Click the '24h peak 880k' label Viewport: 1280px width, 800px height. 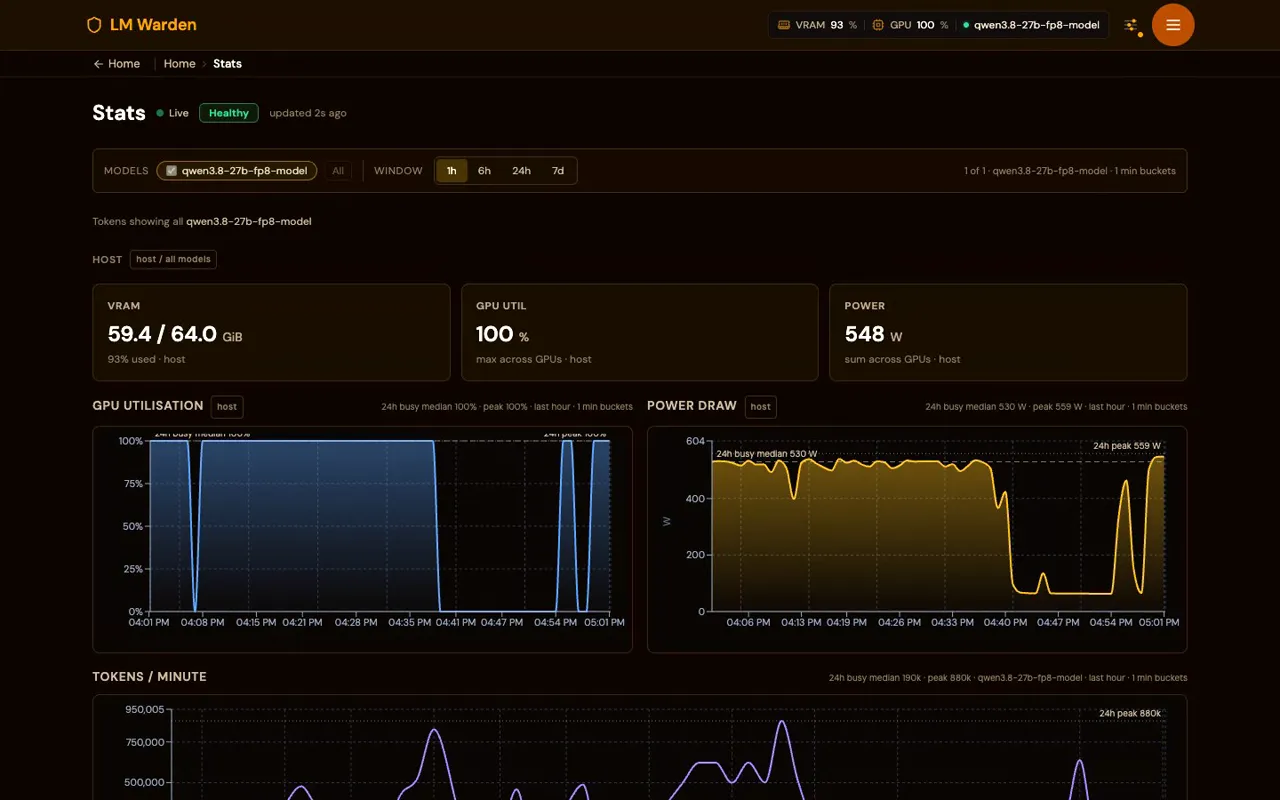coord(1130,713)
